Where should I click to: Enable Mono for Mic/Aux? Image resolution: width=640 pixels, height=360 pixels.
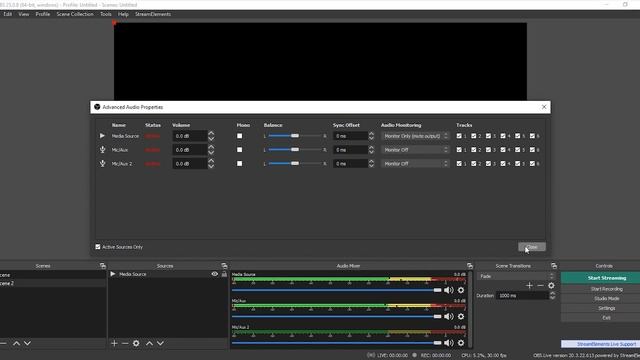[240, 150]
